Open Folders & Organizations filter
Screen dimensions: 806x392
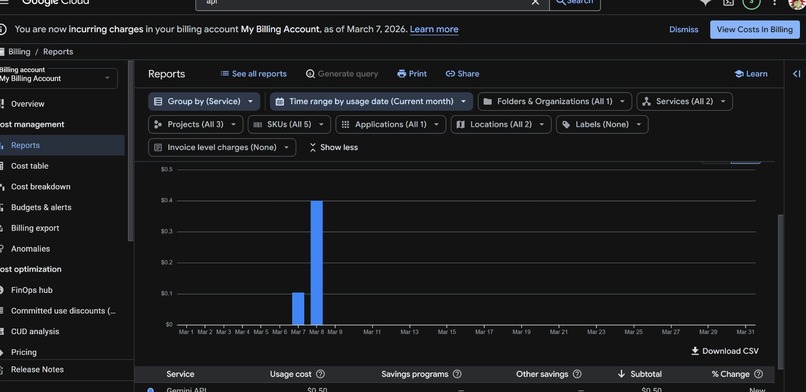pyautogui.click(x=555, y=102)
